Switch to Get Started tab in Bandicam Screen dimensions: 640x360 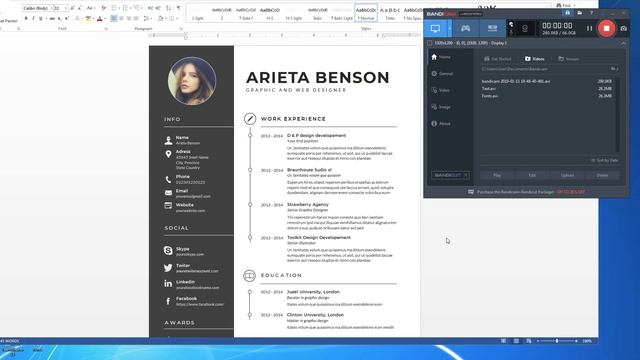pos(498,59)
